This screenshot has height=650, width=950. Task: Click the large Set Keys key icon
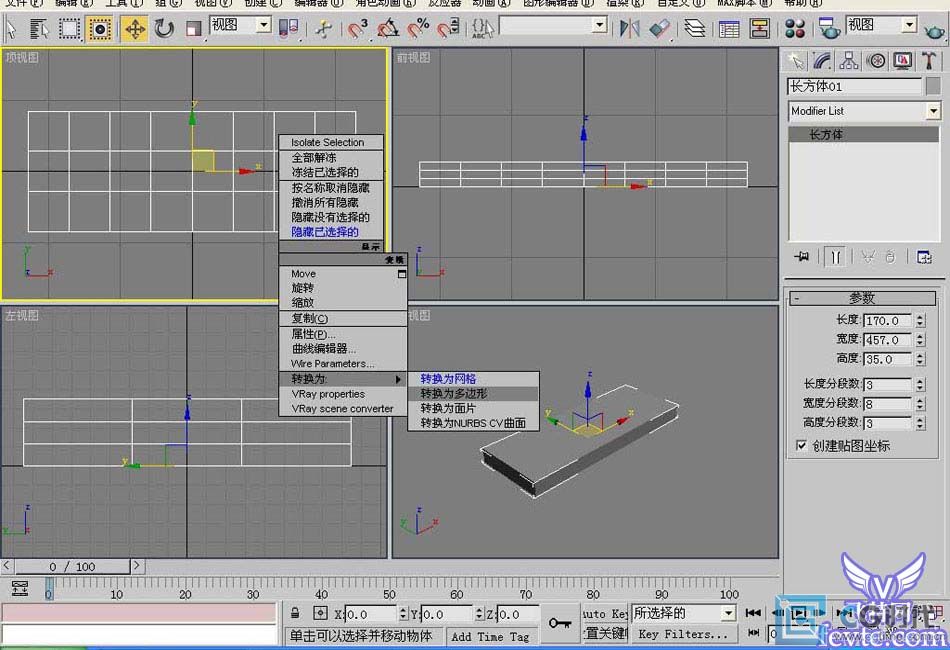coord(560,623)
